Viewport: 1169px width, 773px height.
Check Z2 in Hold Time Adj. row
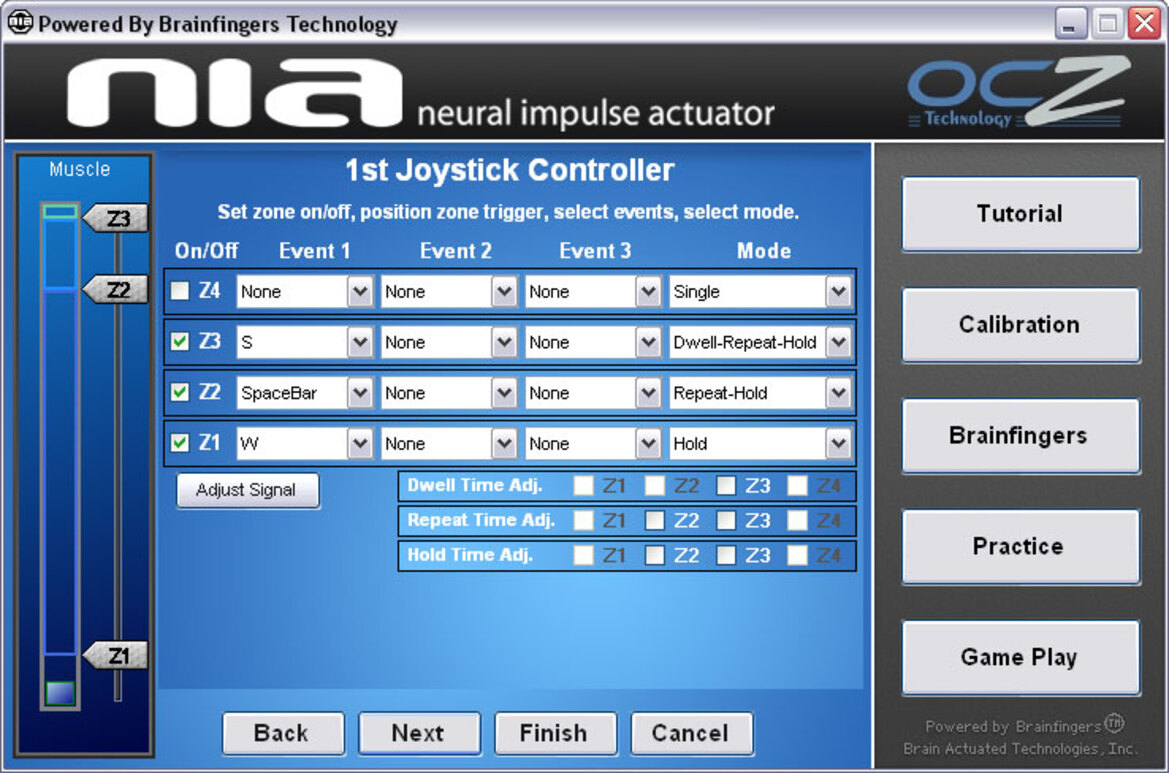point(655,555)
